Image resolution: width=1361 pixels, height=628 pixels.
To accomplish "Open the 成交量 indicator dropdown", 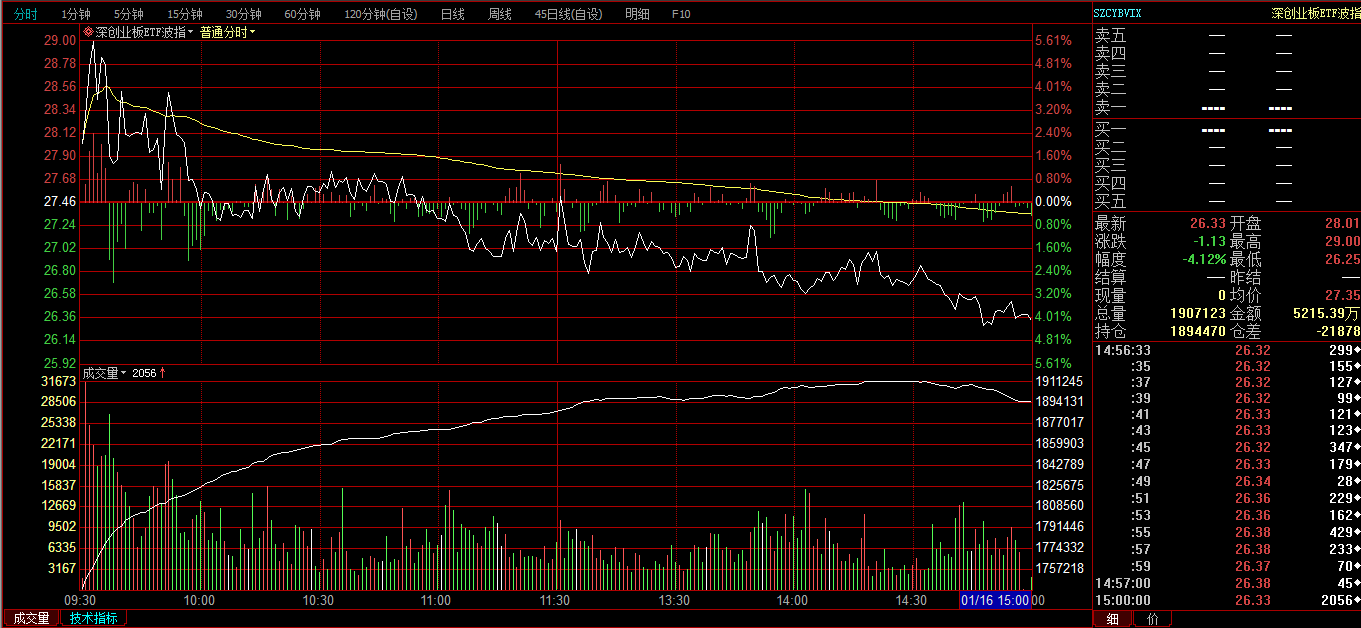I will pos(105,373).
